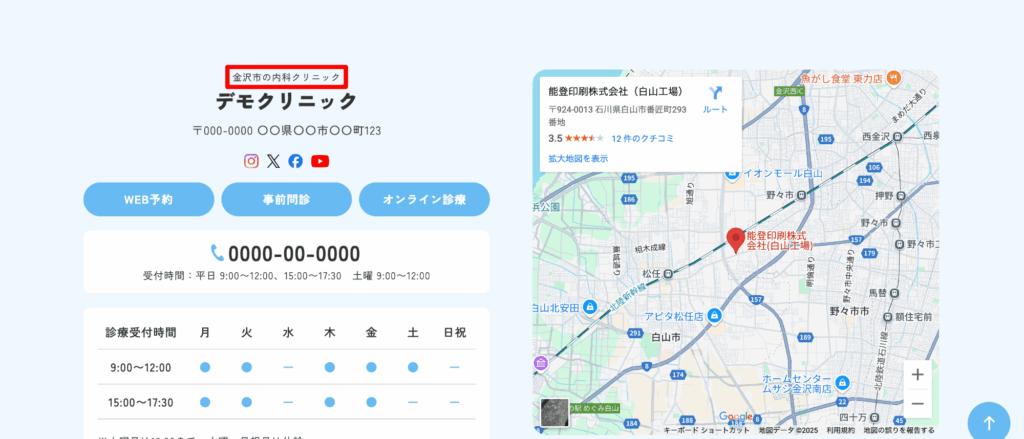This screenshot has height=439, width=1024.
Task: Click the 金沢市の内科クリニック label
Action: point(286,77)
